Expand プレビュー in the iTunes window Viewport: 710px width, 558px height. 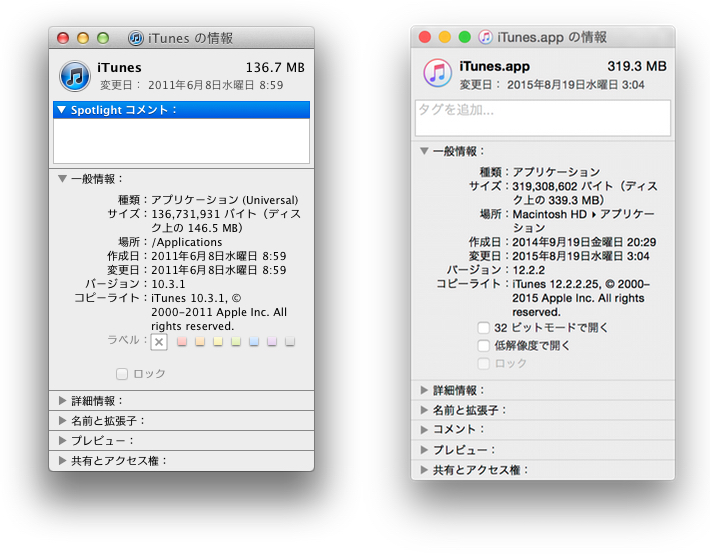pyautogui.click(x=62, y=440)
